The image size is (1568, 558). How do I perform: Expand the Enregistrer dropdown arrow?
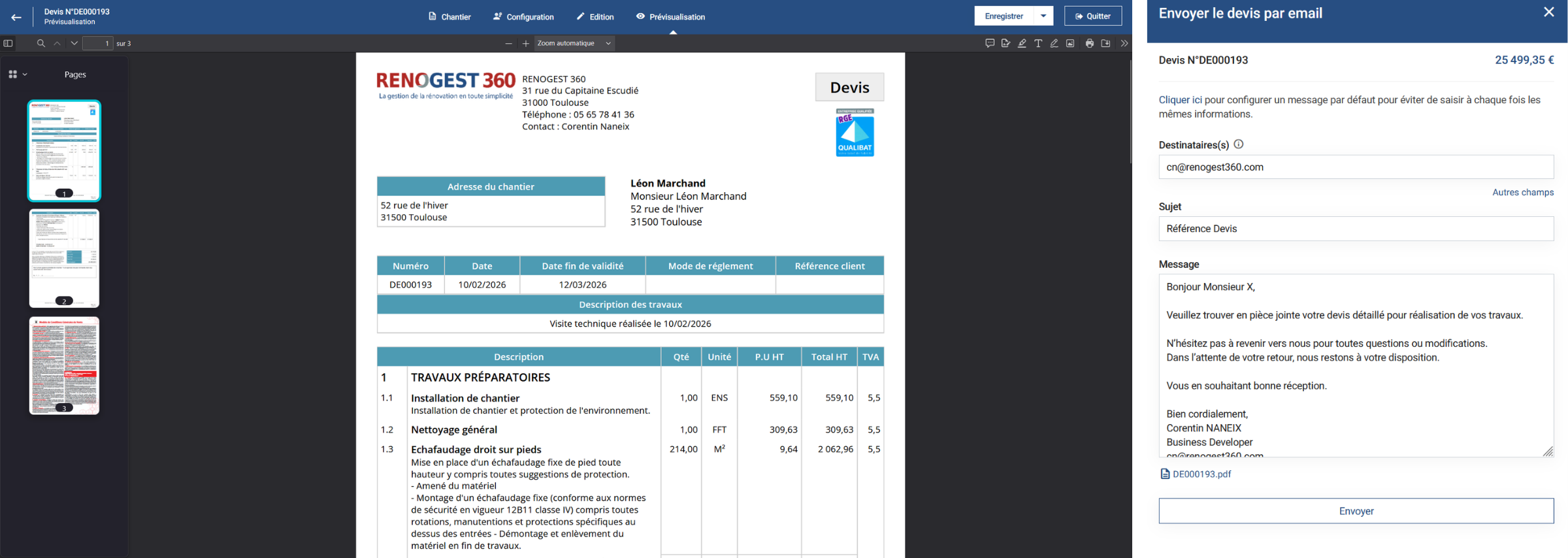click(x=1043, y=16)
